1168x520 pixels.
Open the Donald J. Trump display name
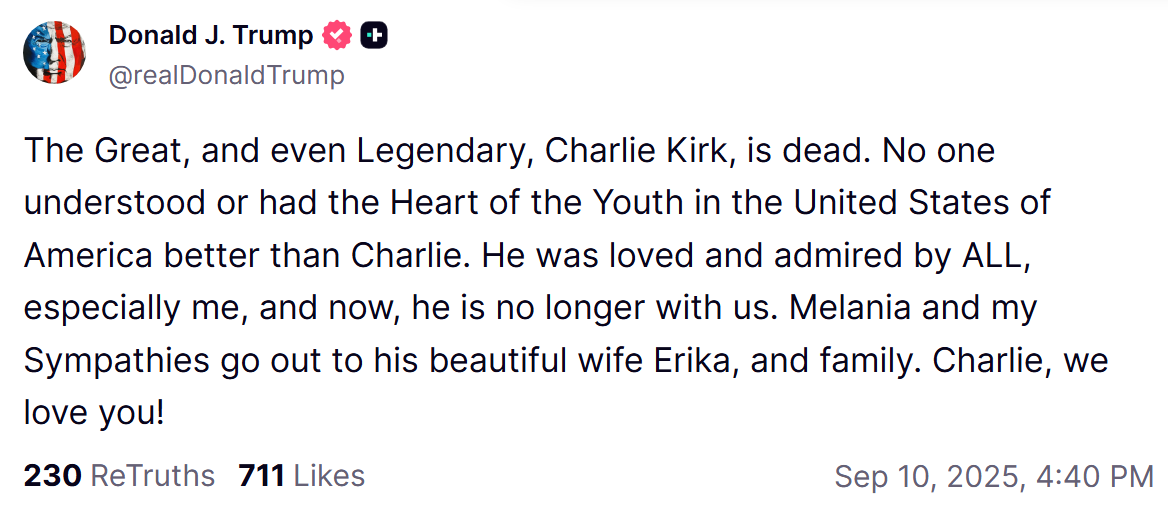tap(211, 35)
